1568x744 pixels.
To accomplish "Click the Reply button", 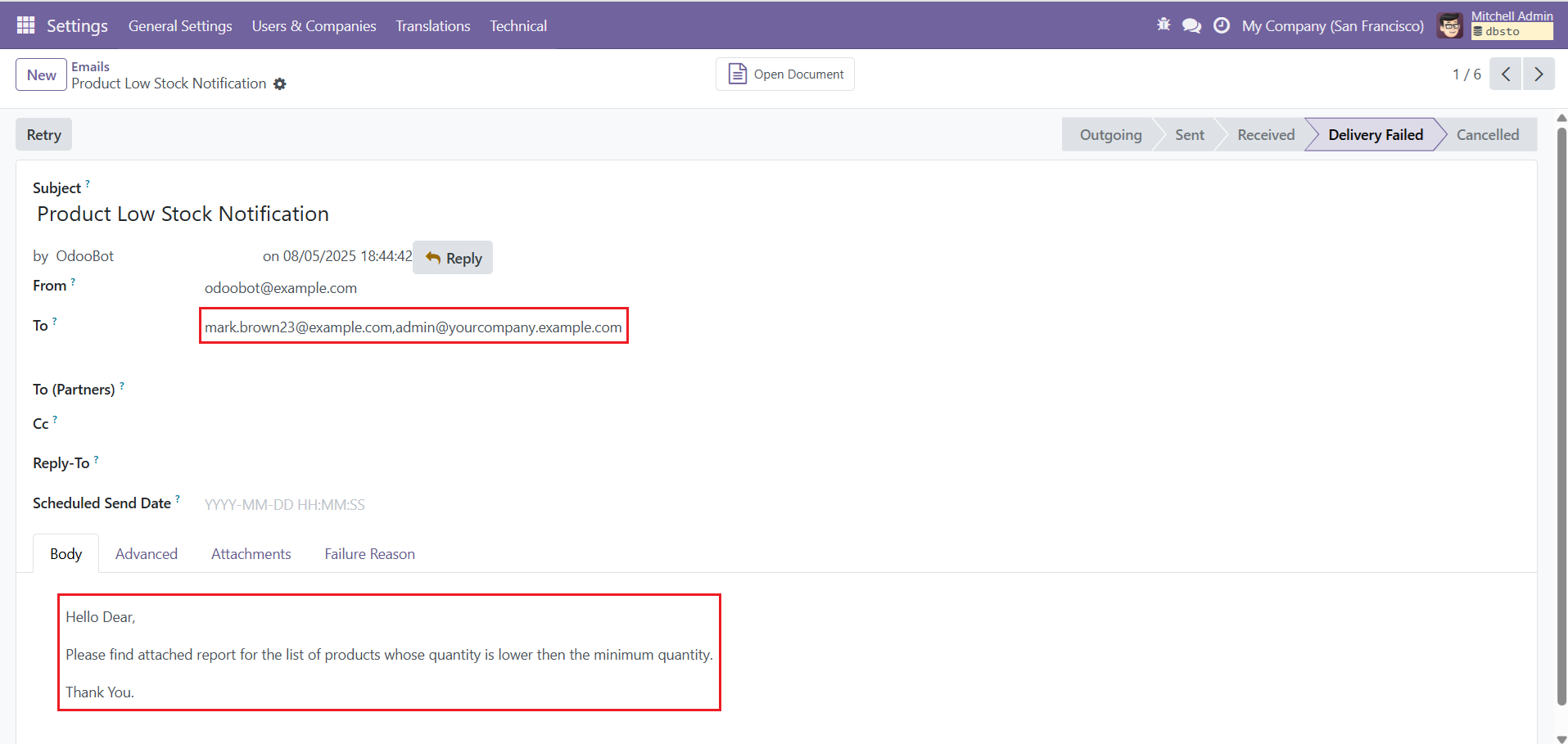I will pyautogui.click(x=453, y=258).
